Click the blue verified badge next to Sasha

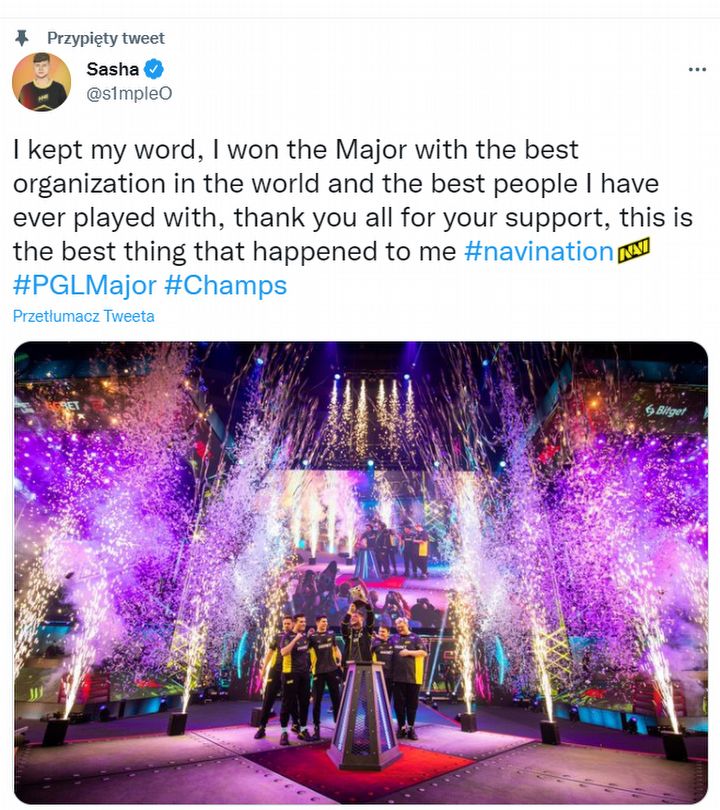(x=153, y=69)
